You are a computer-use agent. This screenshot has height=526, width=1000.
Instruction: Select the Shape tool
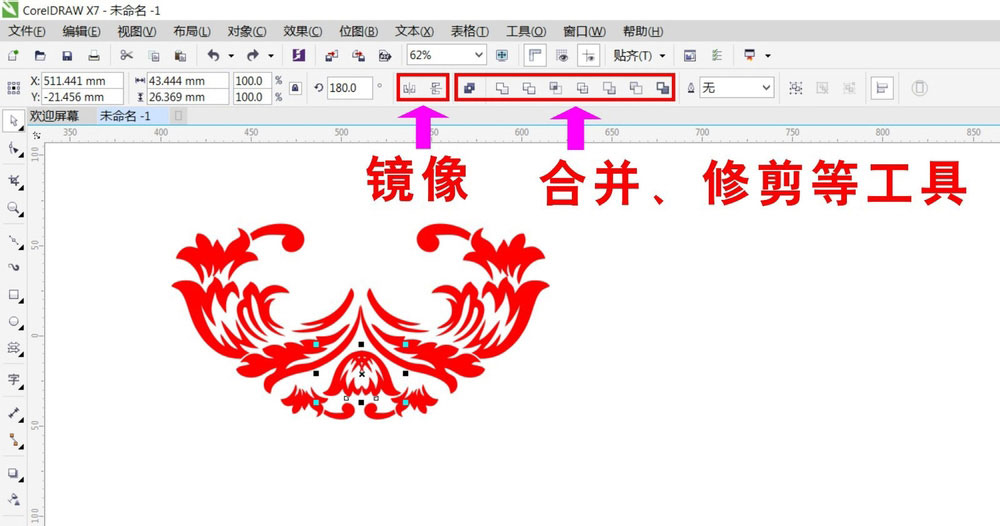click(13, 149)
